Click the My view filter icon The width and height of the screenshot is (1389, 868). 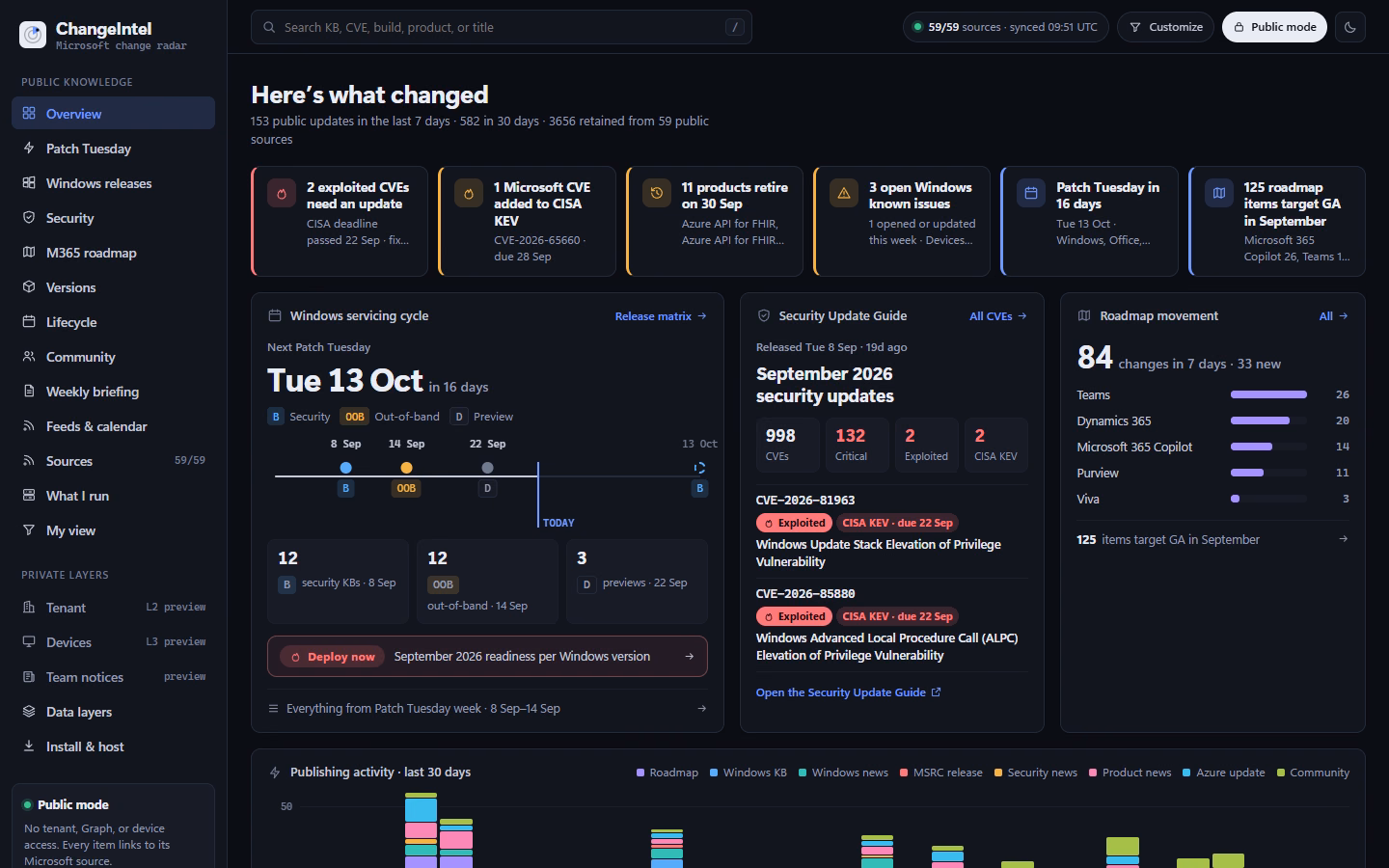(29, 530)
